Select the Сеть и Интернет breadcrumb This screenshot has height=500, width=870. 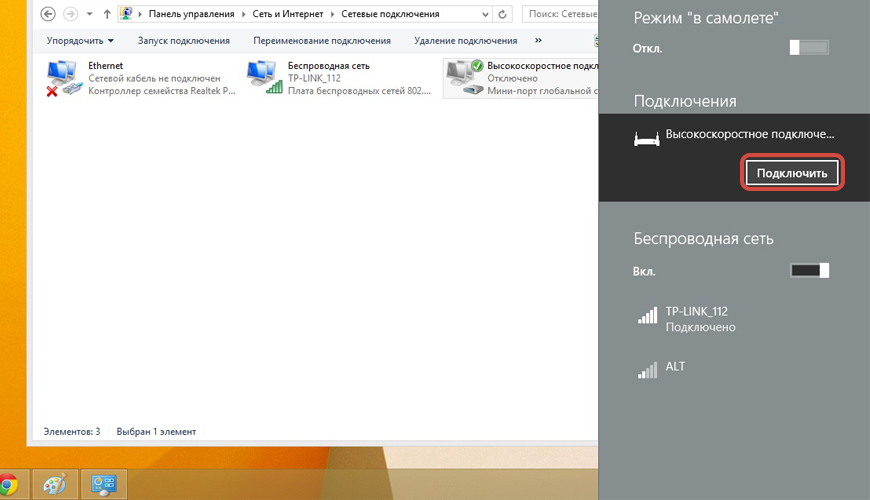click(x=287, y=14)
